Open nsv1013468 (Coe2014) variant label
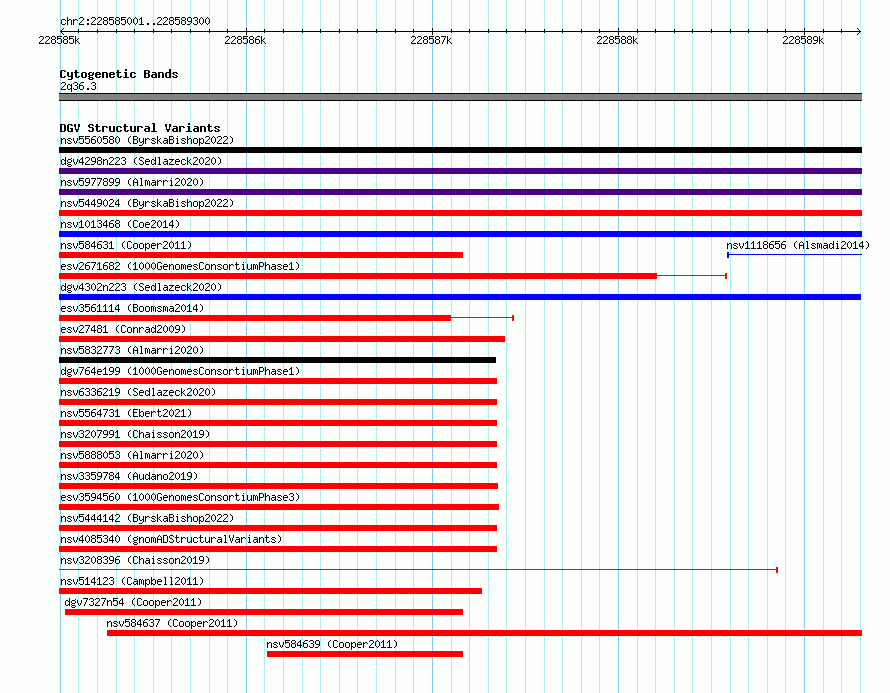The image size is (890, 693). click(x=120, y=224)
